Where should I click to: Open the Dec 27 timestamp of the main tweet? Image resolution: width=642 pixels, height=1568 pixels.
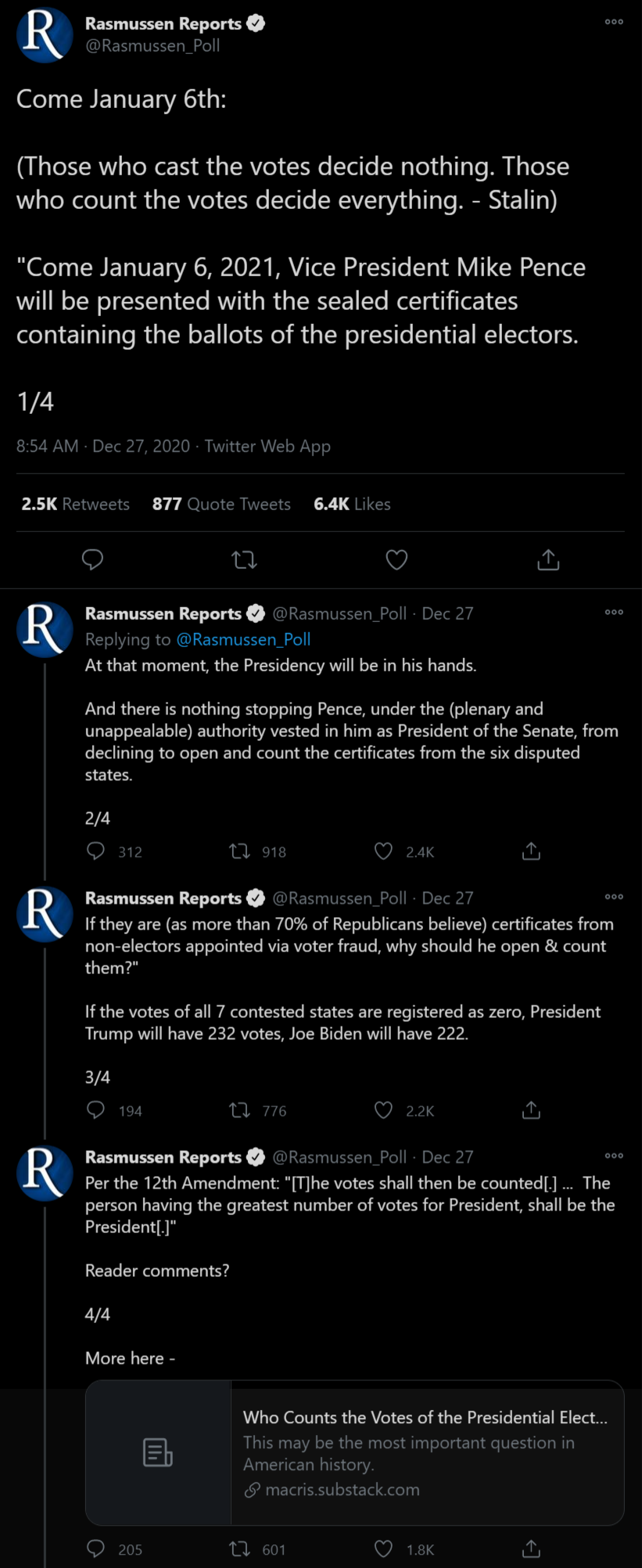[x=141, y=446]
